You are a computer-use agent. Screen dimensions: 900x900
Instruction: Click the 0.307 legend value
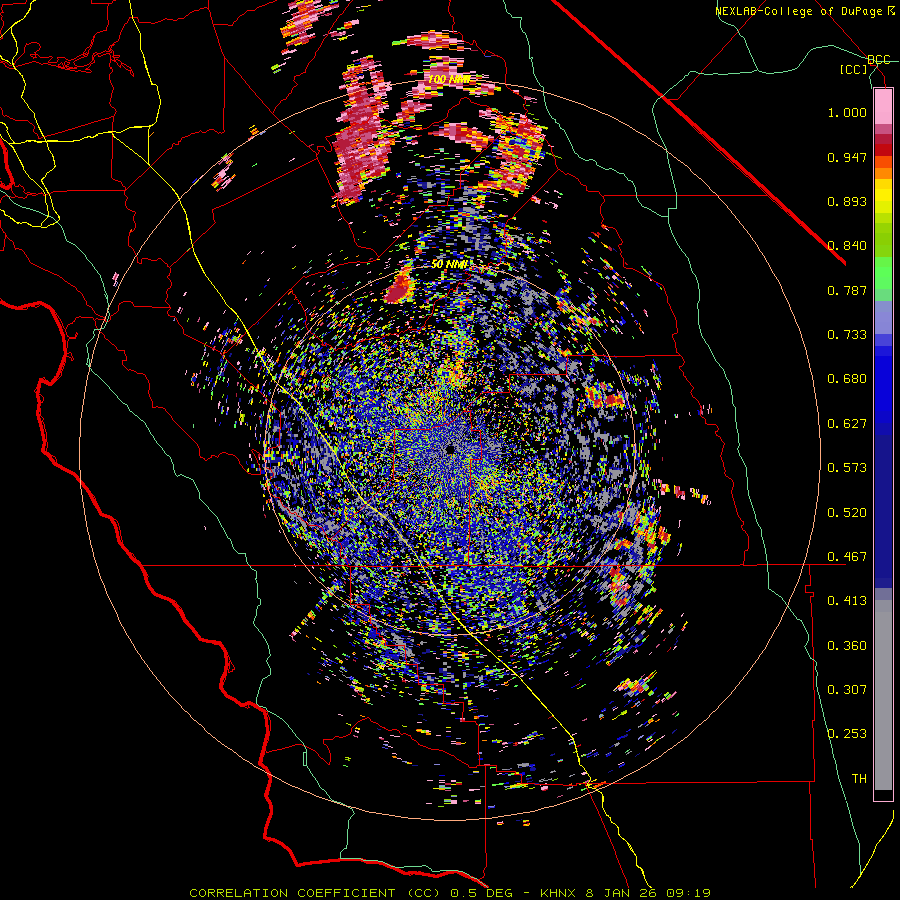(x=847, y=690)
